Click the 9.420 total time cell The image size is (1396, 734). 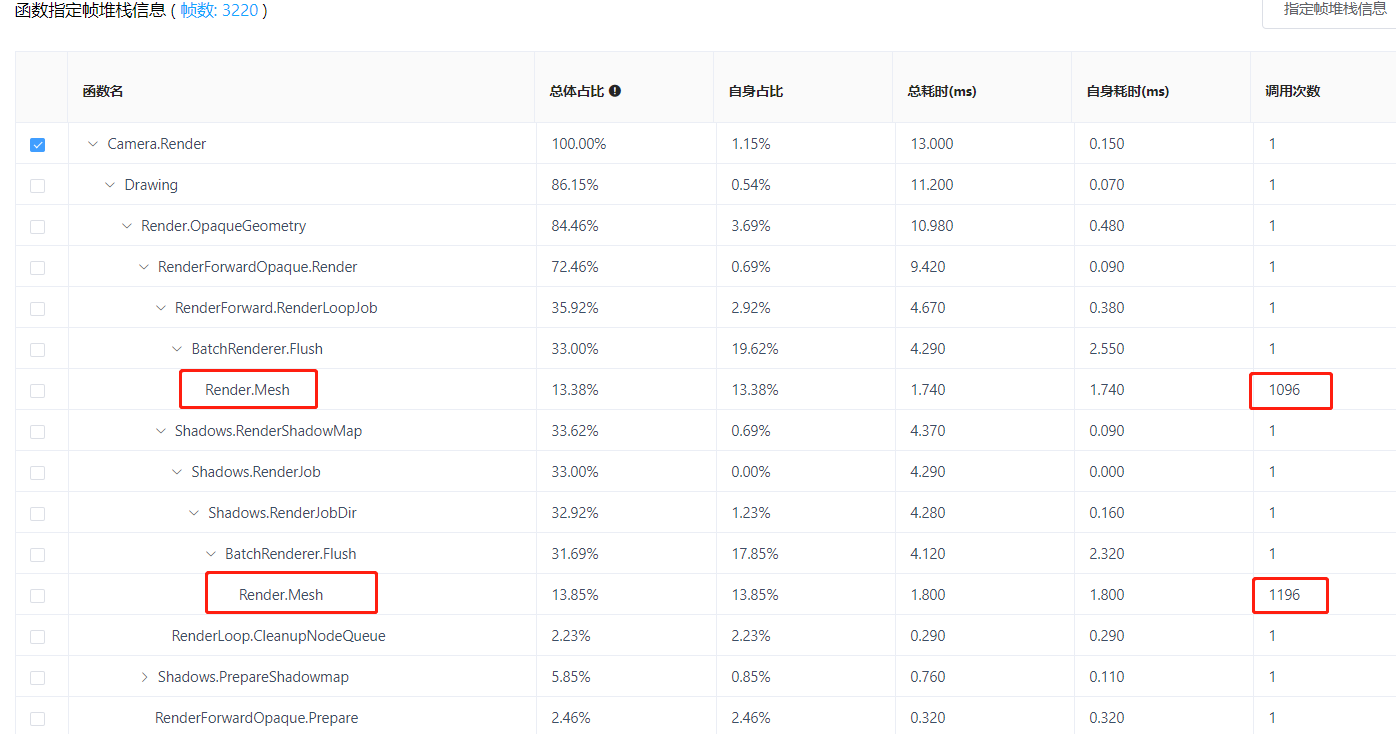928,267
